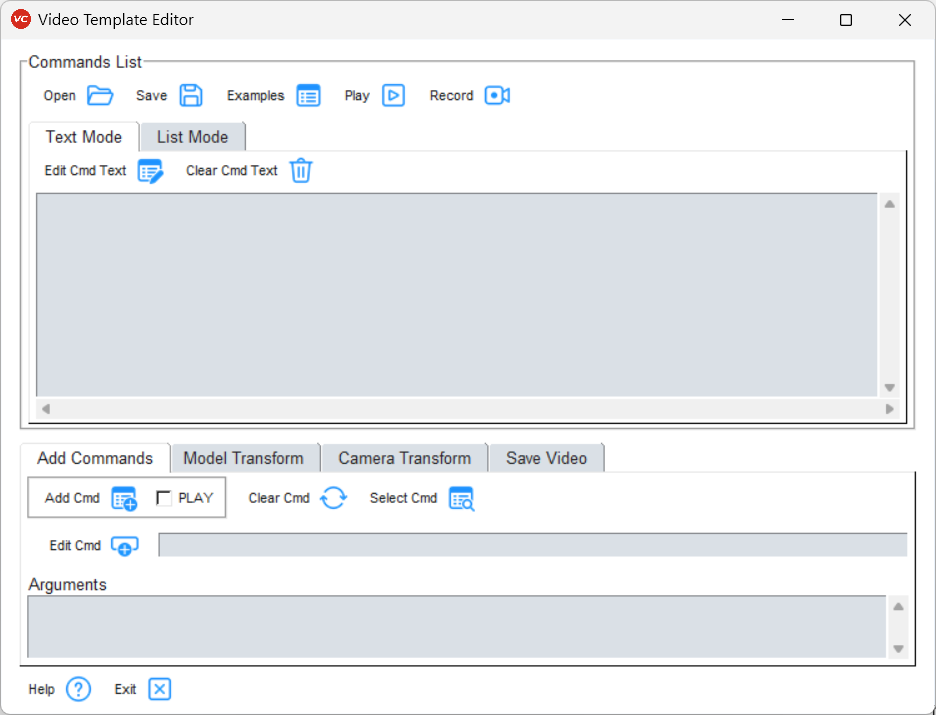Click the Edit Cmd Text icon
This screenshot has height=715, width=936.
point(150,170)
